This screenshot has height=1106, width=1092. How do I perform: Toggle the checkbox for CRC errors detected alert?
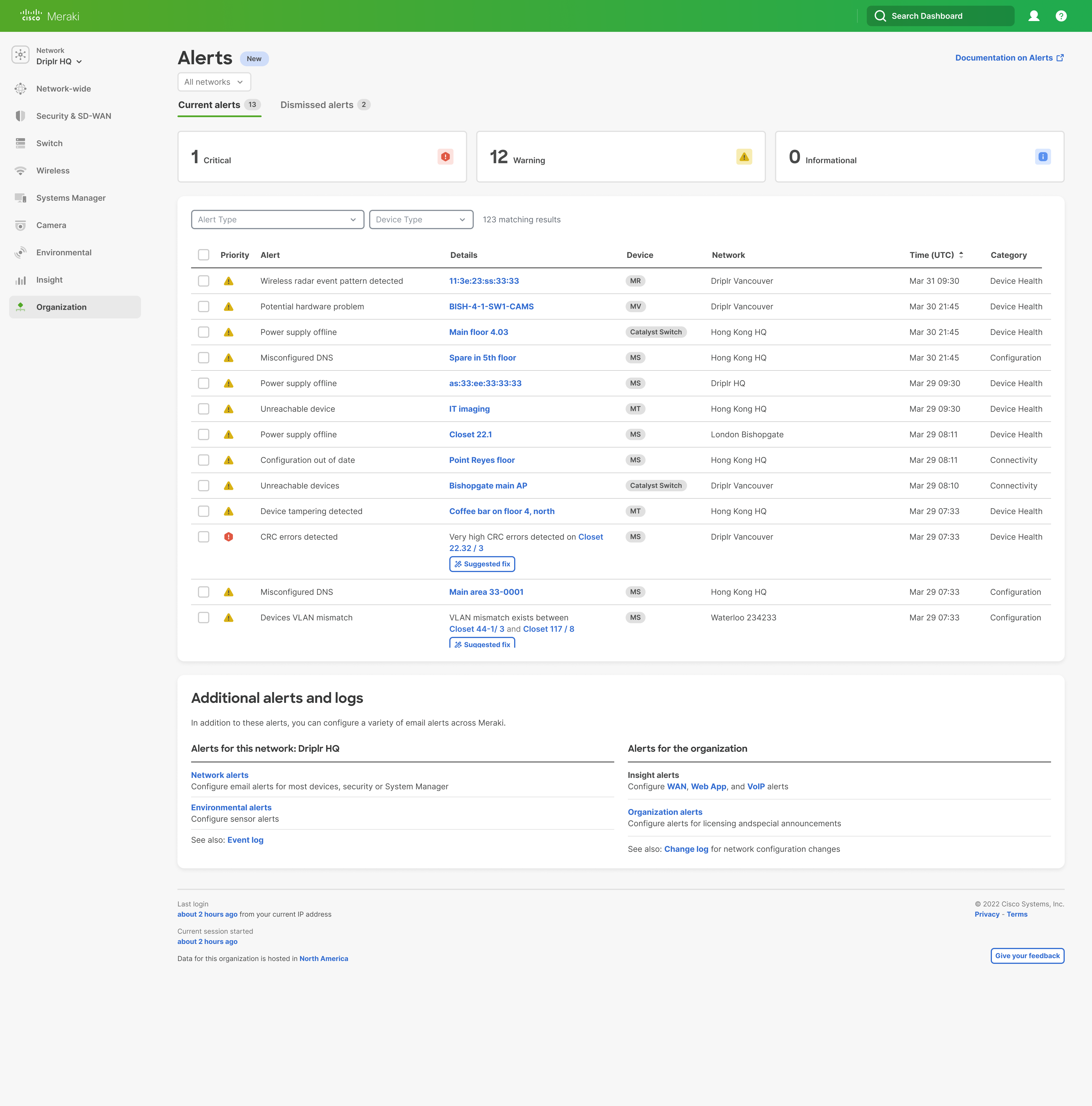coord(204,537)
